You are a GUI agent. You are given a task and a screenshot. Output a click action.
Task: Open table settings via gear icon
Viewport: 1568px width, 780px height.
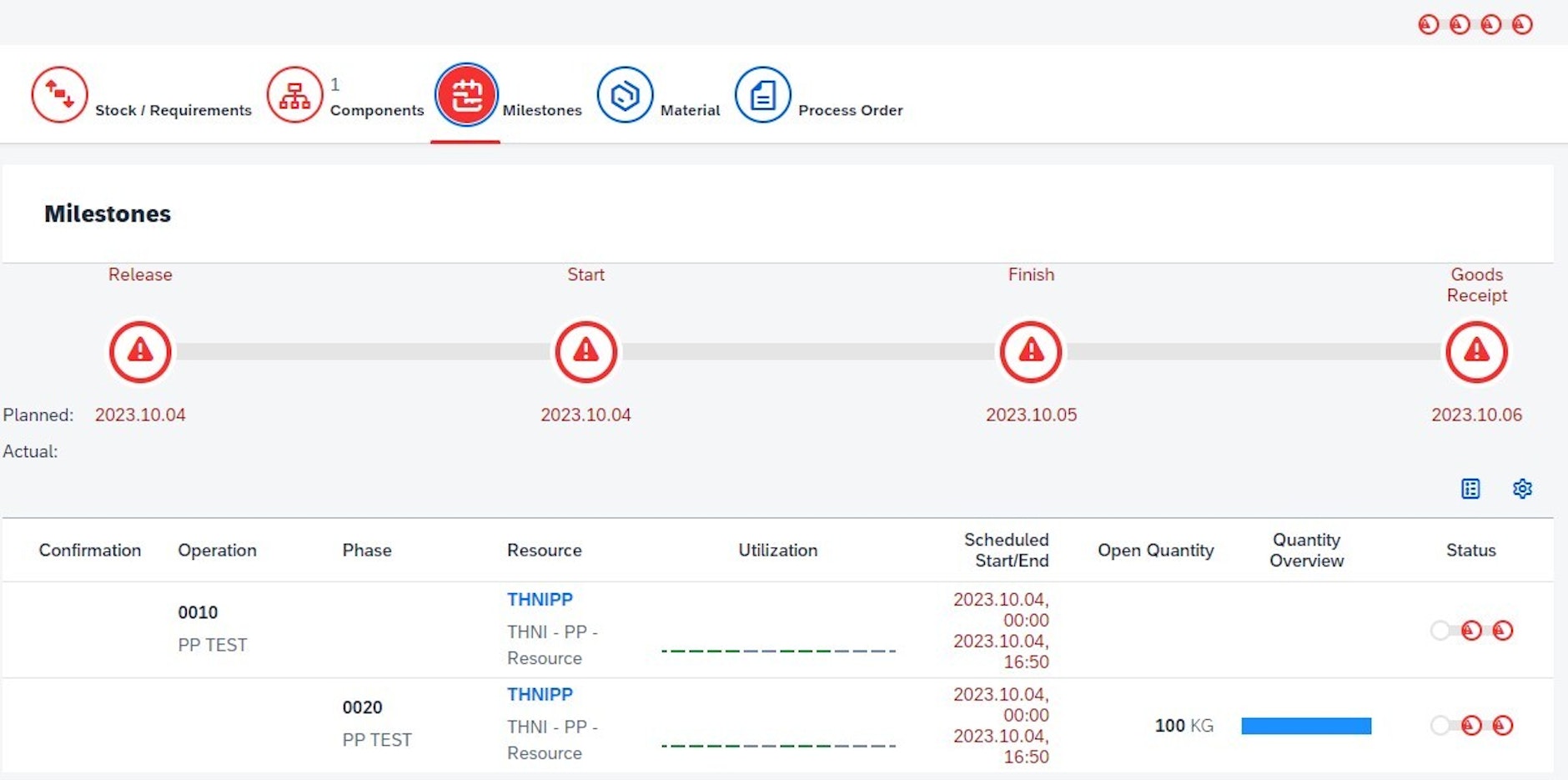[x=1522, y=489]
